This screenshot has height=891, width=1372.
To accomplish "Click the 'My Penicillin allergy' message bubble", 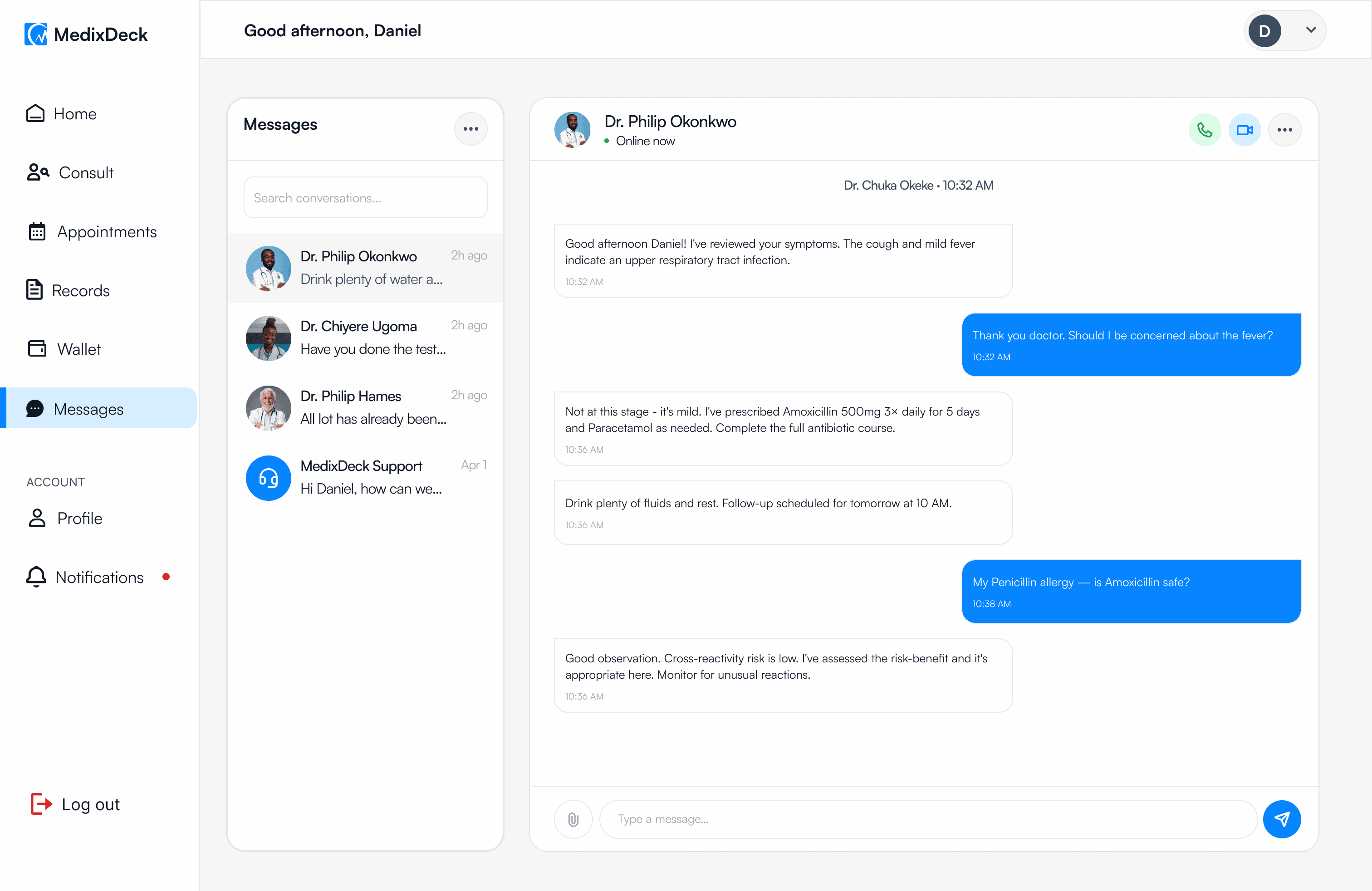I will pos(1131,591).
